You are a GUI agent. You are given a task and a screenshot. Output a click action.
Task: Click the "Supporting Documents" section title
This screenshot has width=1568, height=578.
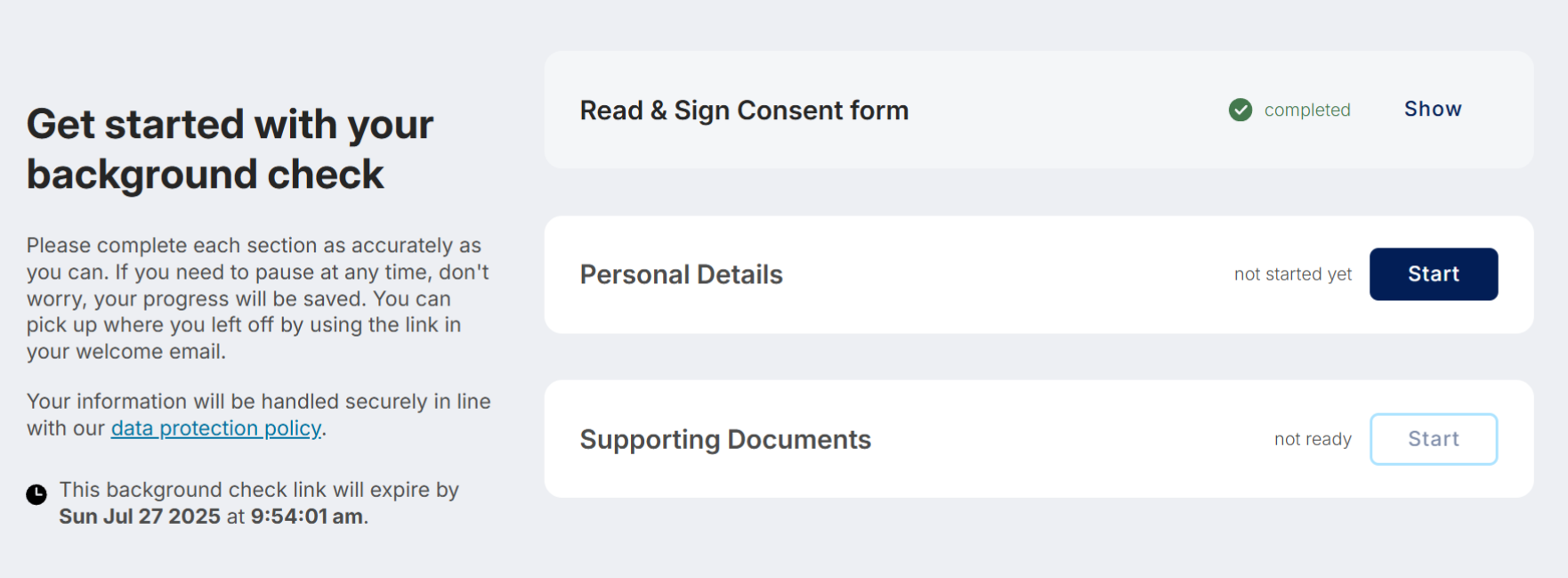tap(725, 439)
